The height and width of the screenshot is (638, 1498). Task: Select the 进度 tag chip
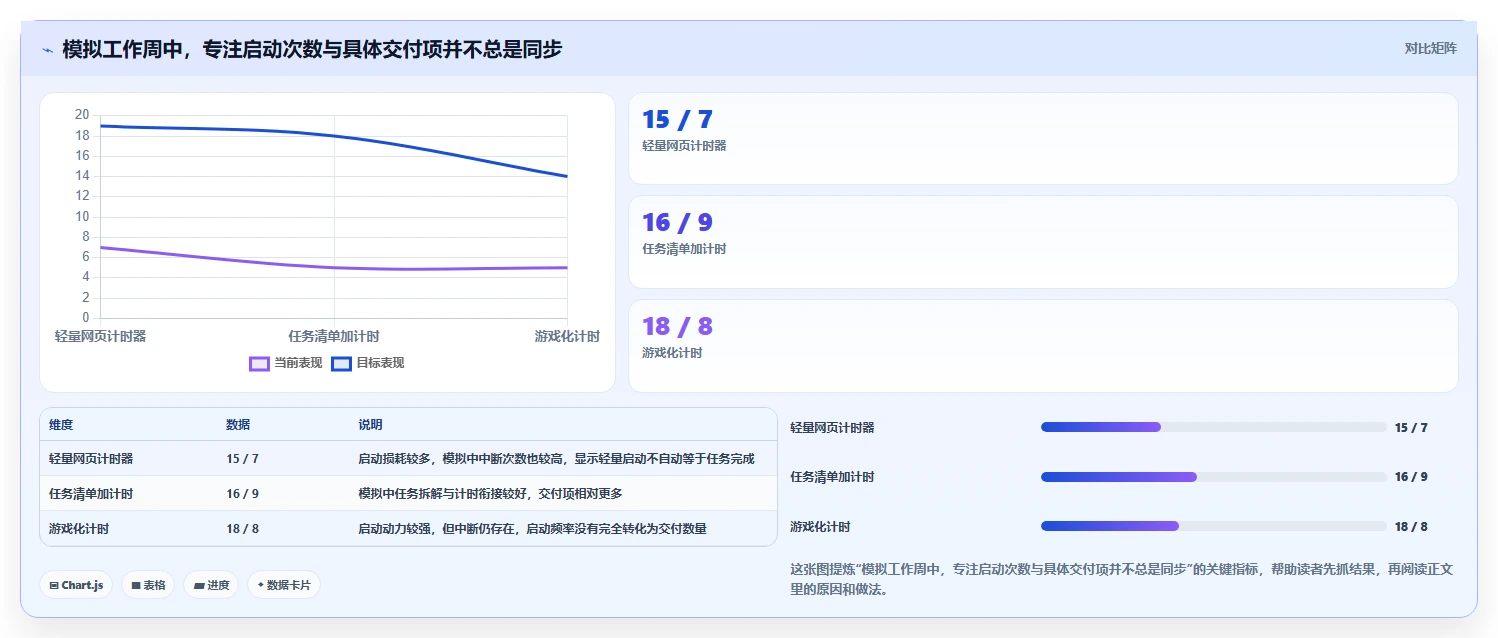[x=211, y=585]
